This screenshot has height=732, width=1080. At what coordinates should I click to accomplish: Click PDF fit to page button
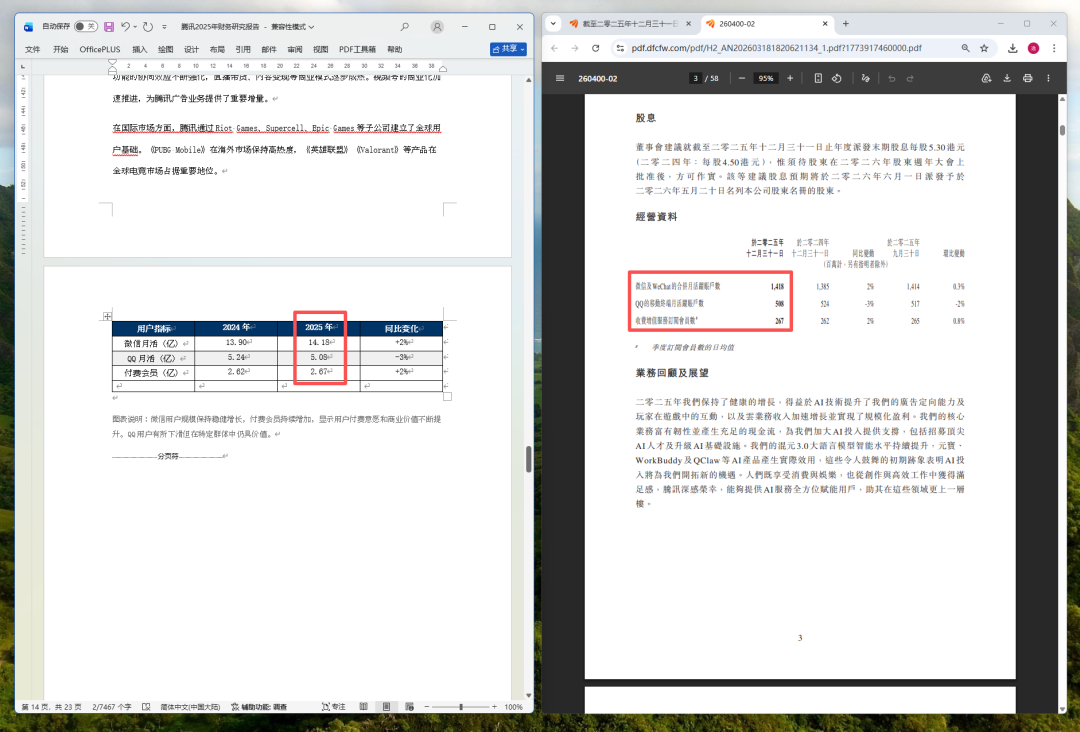coord(818,79)
